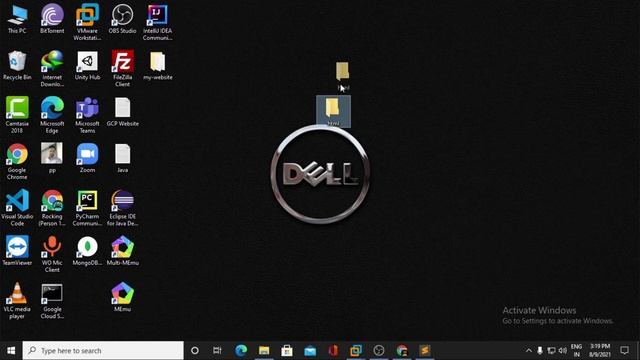Select the Multi-MEmu desktop icon
The image size is (640, 360).
coord(122,251)
